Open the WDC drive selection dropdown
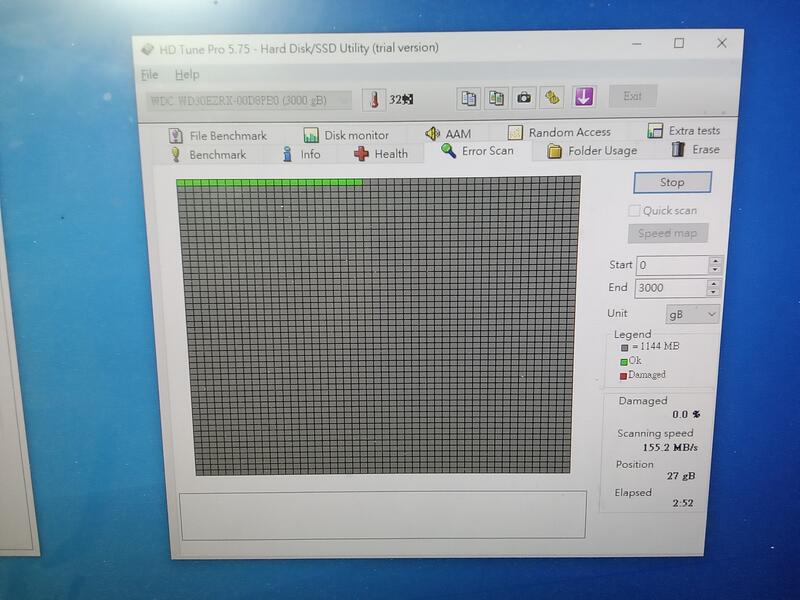This screenshot has width=800, height=600. pos(250,100)
